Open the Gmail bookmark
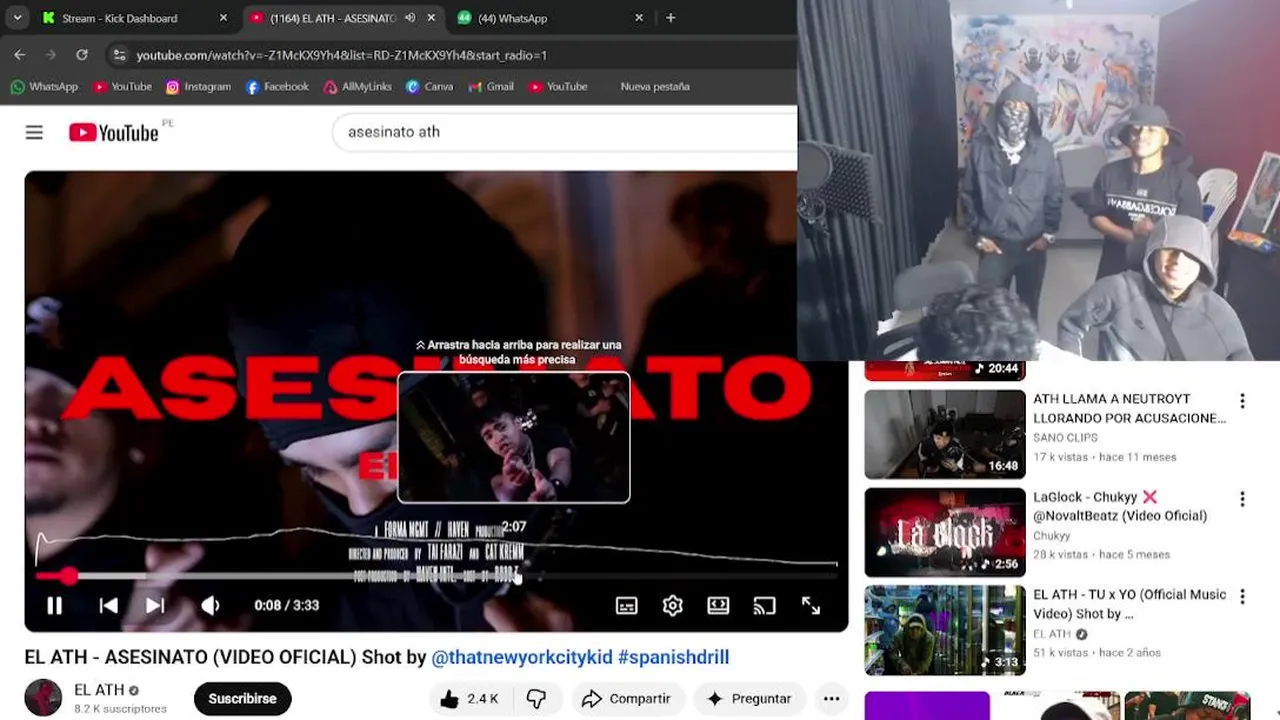This screenshot has height=720, width=1280. [x=490, y=87]
